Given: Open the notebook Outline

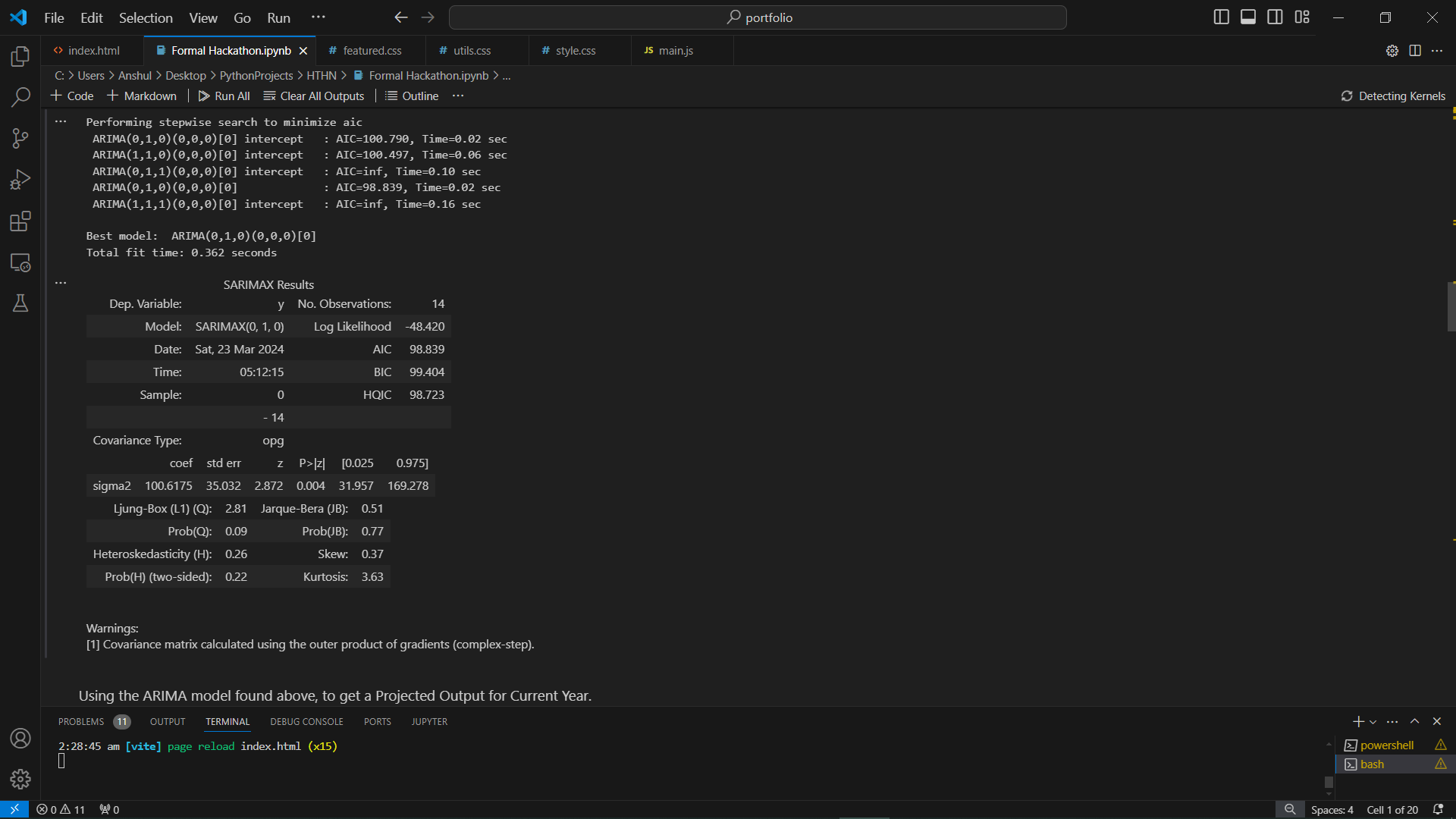Looking at the screenshot, I should 412,96.
